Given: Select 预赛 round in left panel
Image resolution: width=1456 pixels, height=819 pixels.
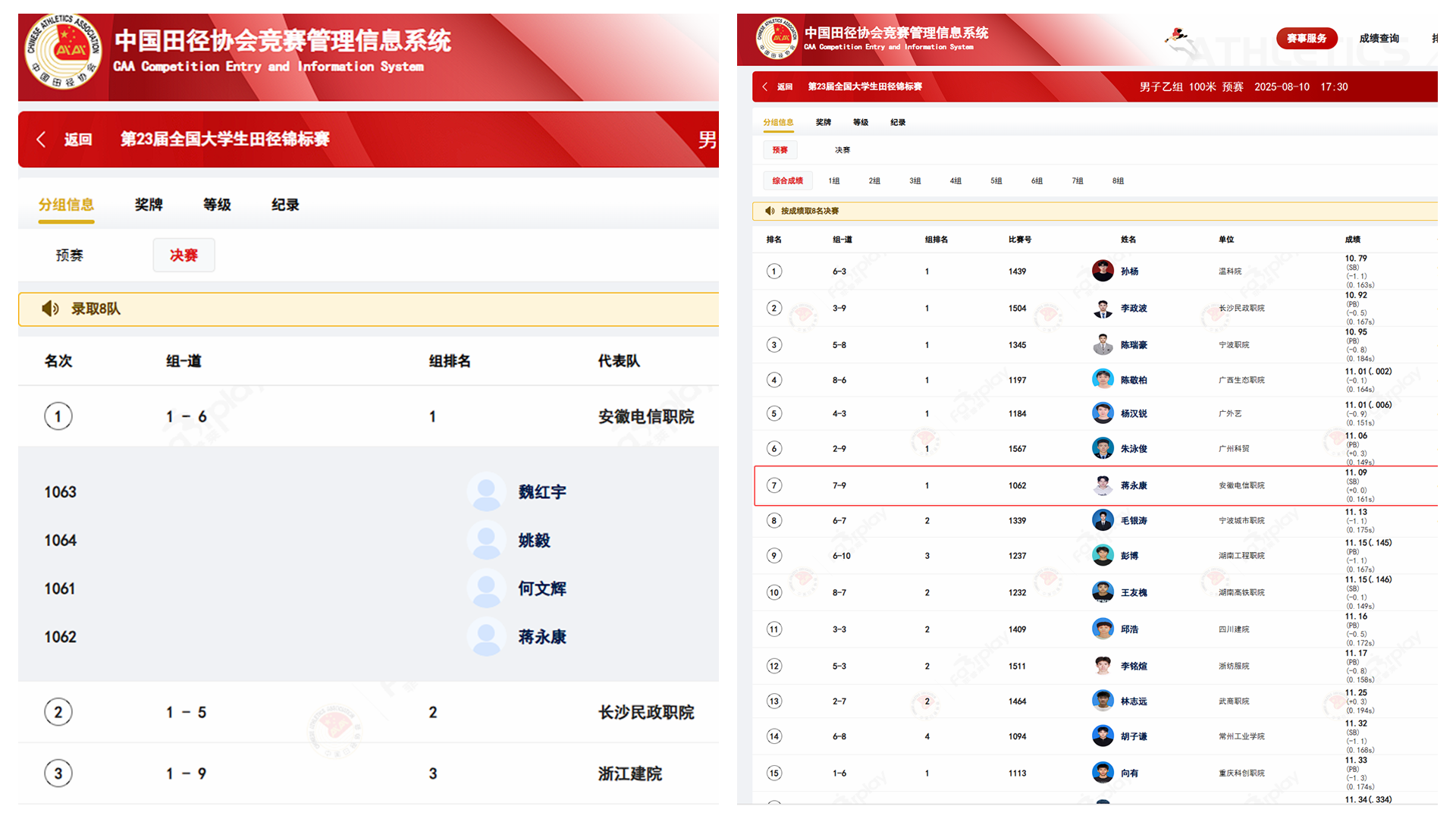Looking at the screenshot, I should (69, 256).
